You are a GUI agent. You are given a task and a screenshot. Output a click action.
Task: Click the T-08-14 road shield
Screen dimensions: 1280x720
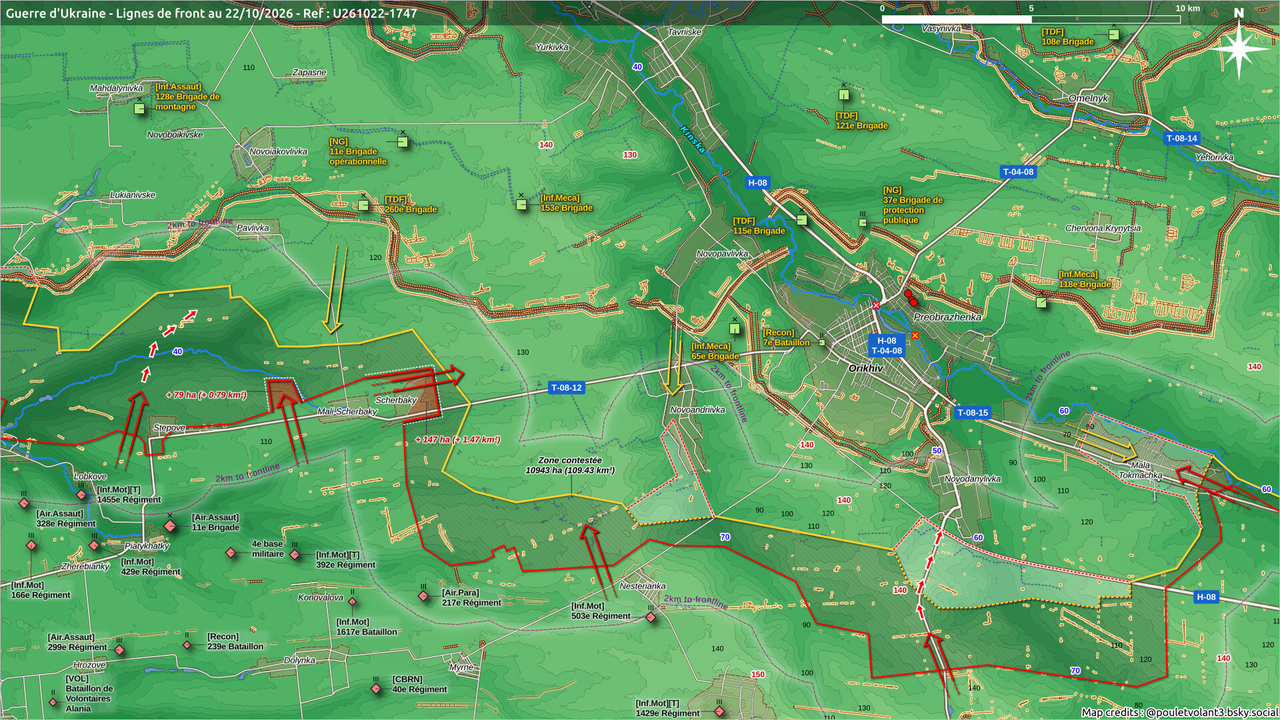click(1181, 138)
